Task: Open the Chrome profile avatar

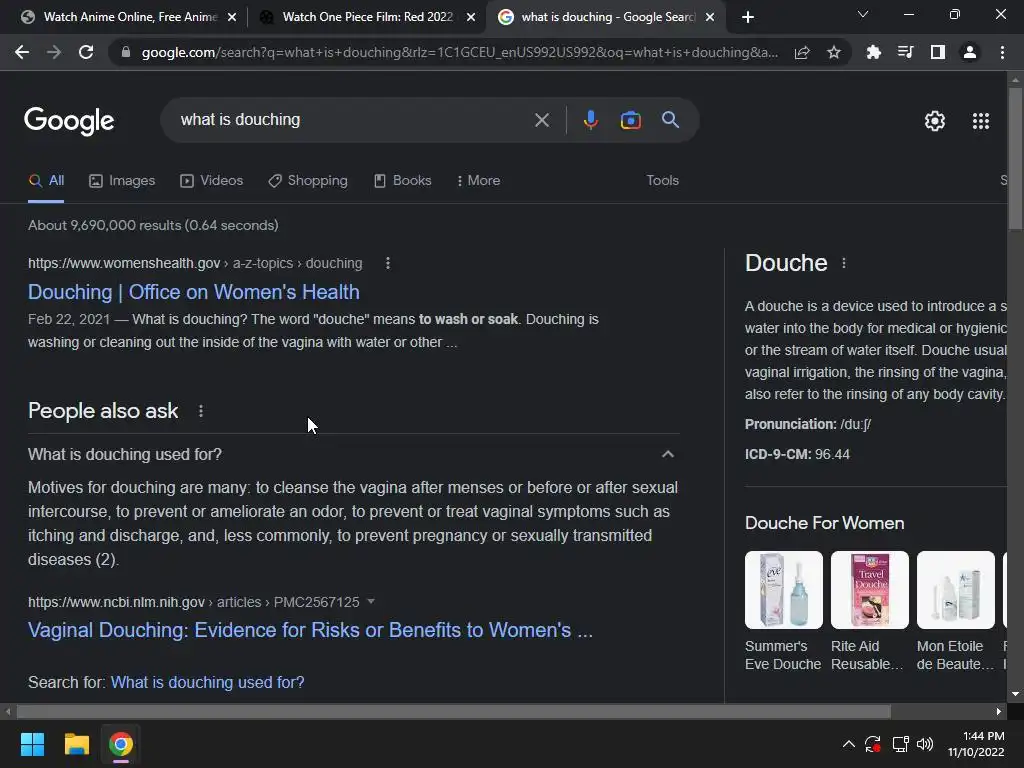Action: click(x=970, y=52)
